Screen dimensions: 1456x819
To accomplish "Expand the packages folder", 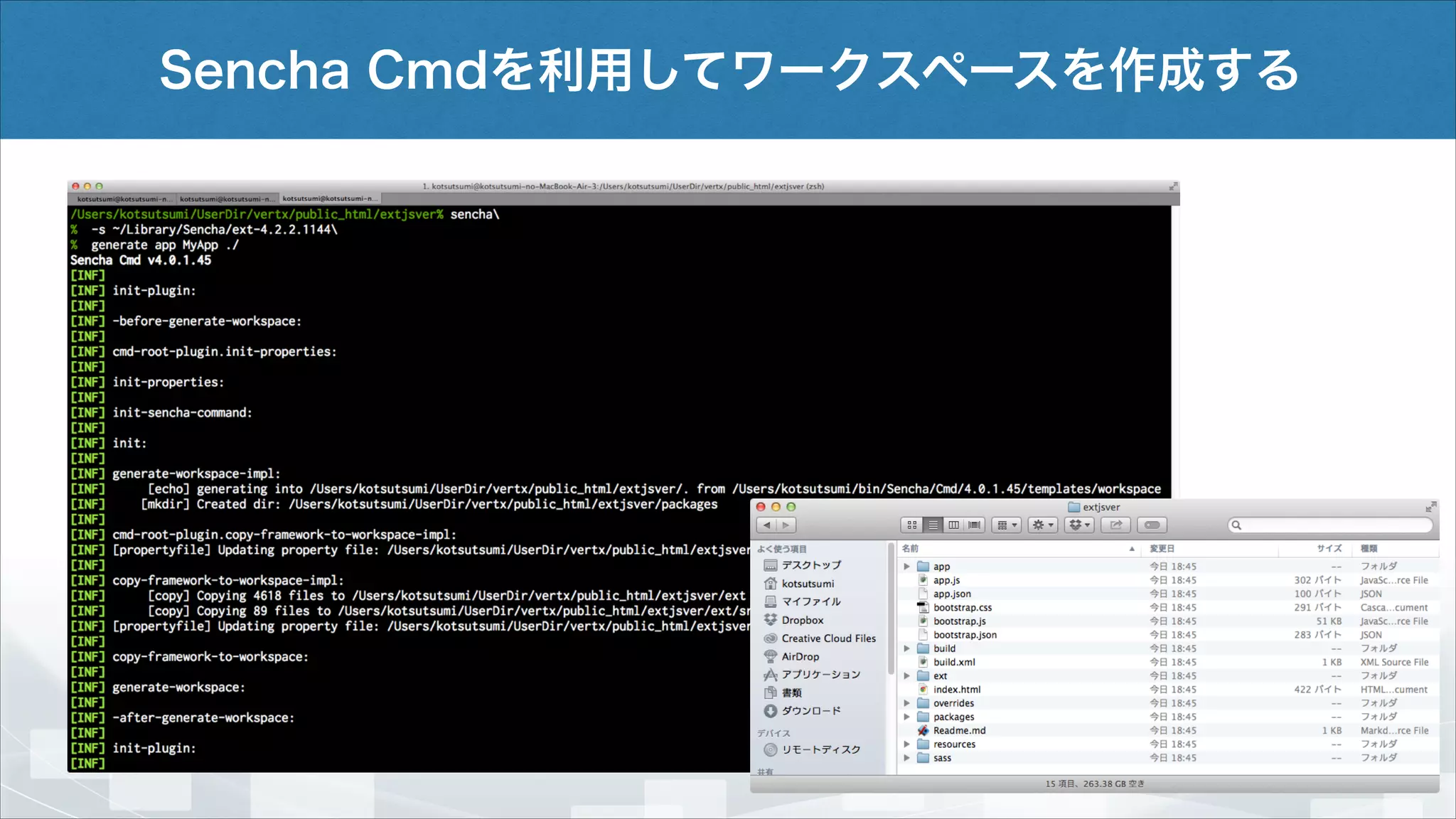I will 906,717.
